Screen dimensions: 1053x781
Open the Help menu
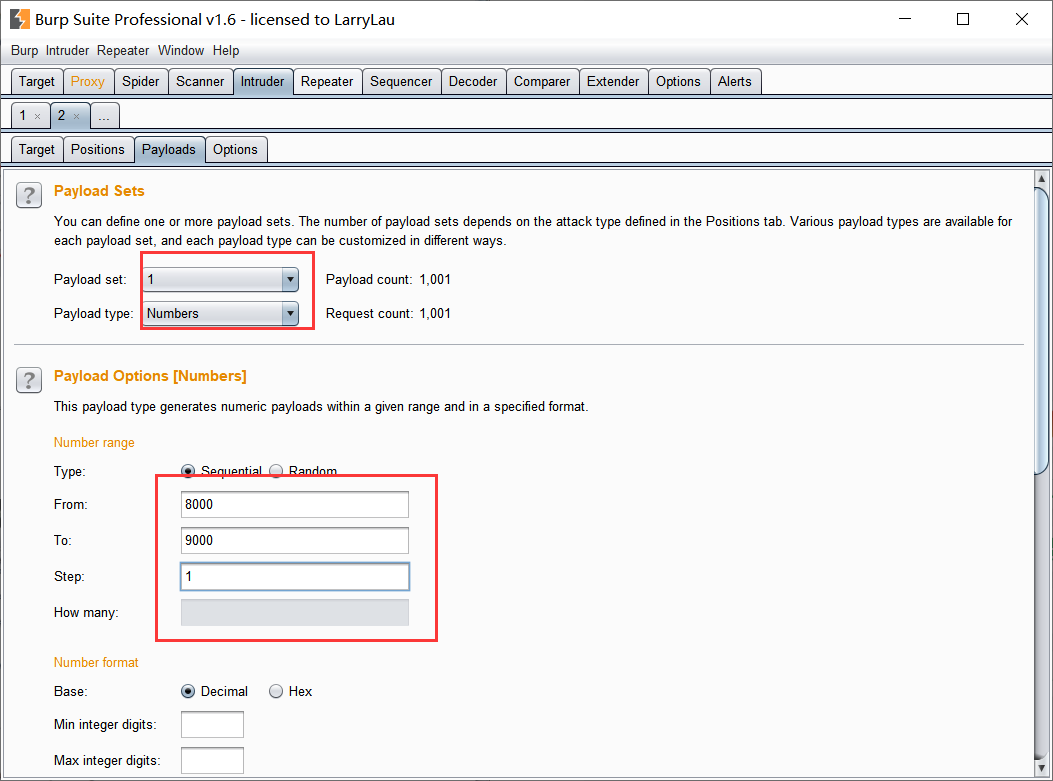[226, 50]
